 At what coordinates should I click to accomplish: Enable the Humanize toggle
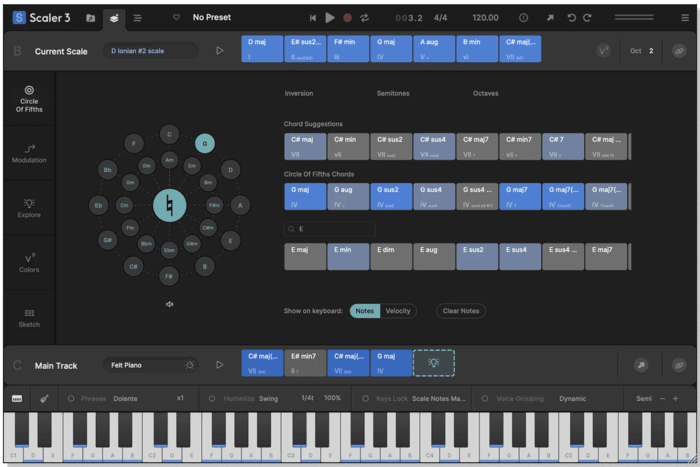click(x=213, y=398)
